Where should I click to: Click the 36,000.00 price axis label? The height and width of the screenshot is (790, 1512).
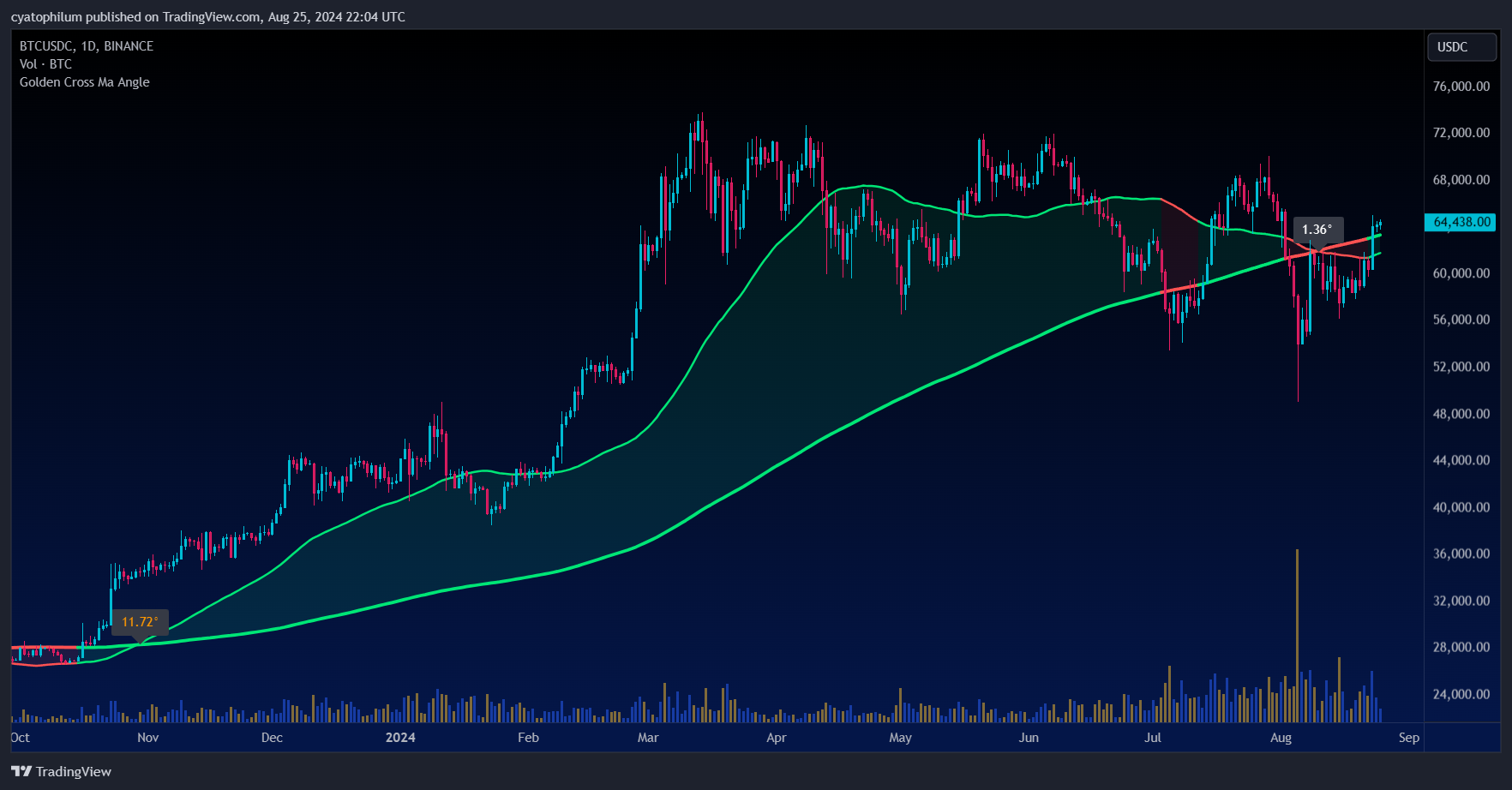tap(1461, 554)
